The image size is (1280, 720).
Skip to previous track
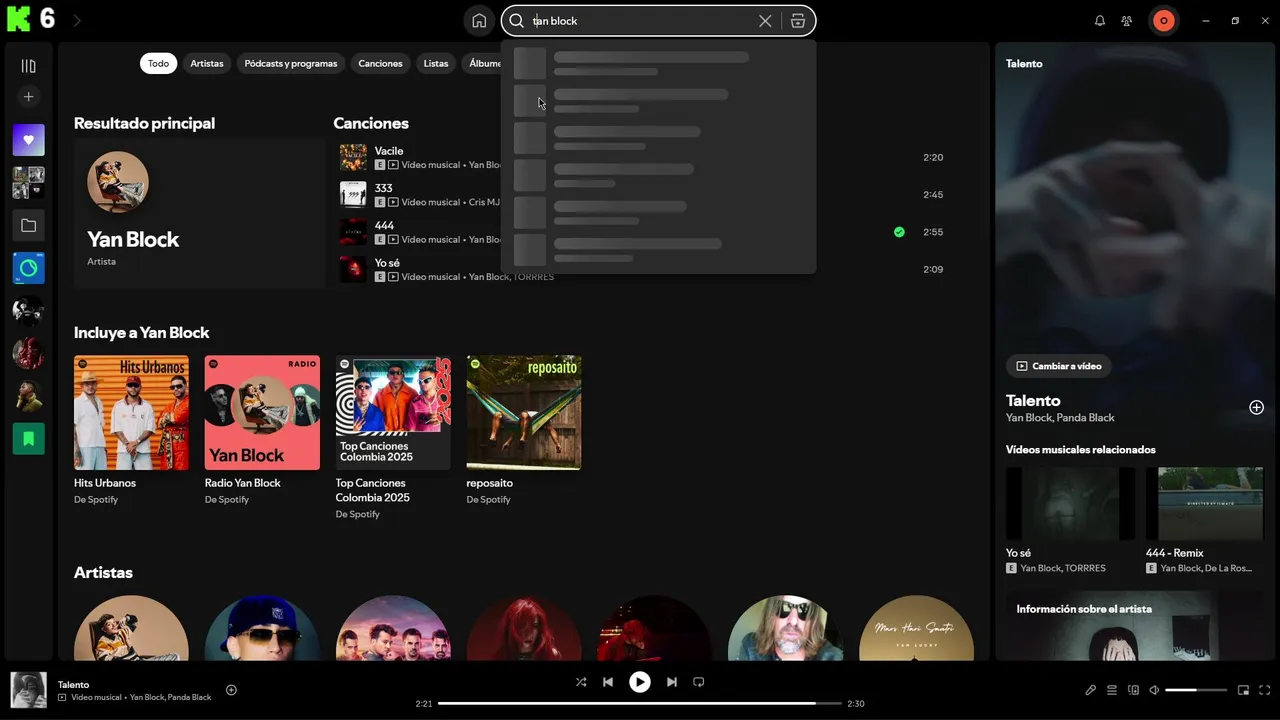click(x=608, y=682)
